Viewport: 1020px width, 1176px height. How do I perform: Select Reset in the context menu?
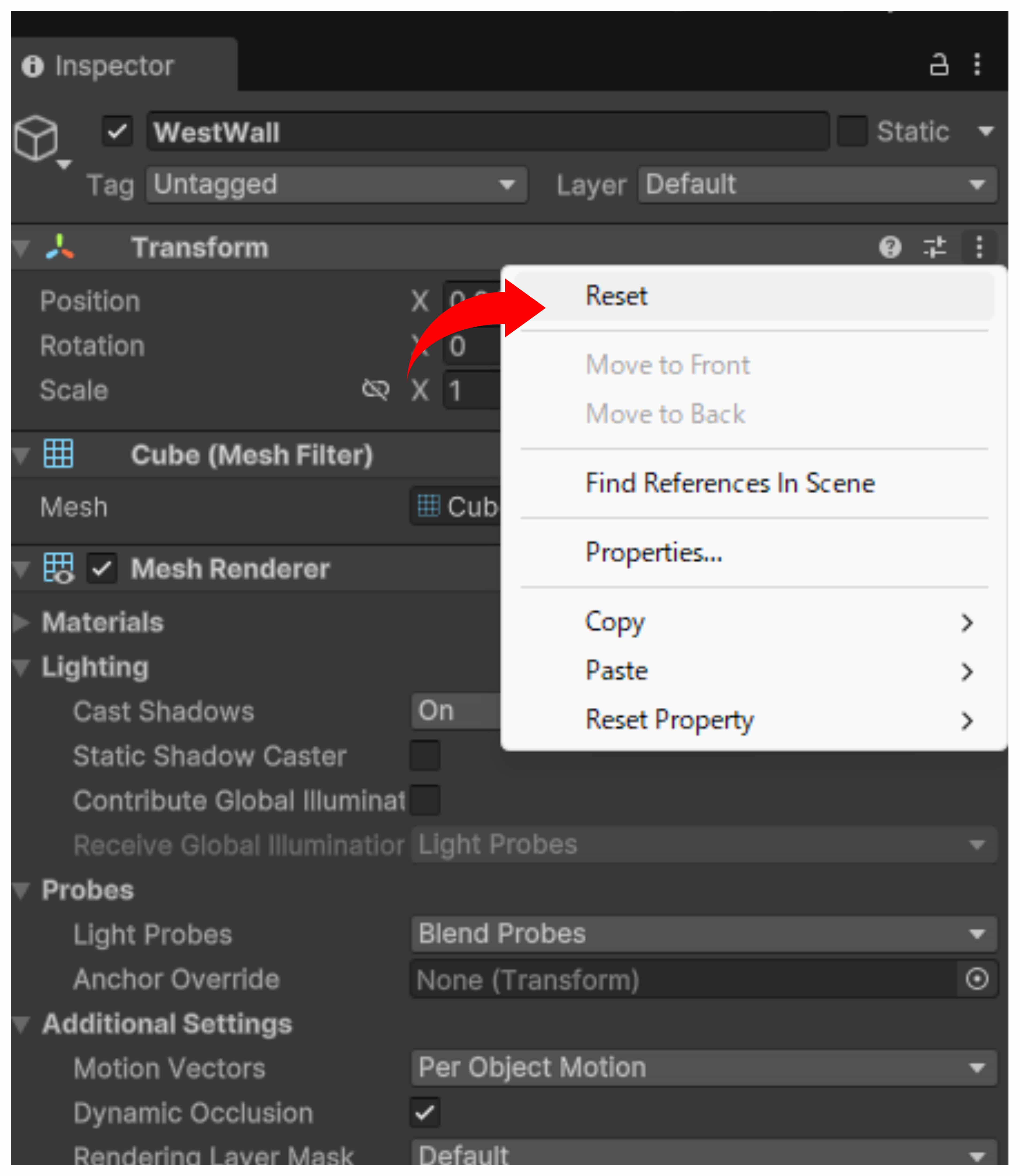(617, 296)
